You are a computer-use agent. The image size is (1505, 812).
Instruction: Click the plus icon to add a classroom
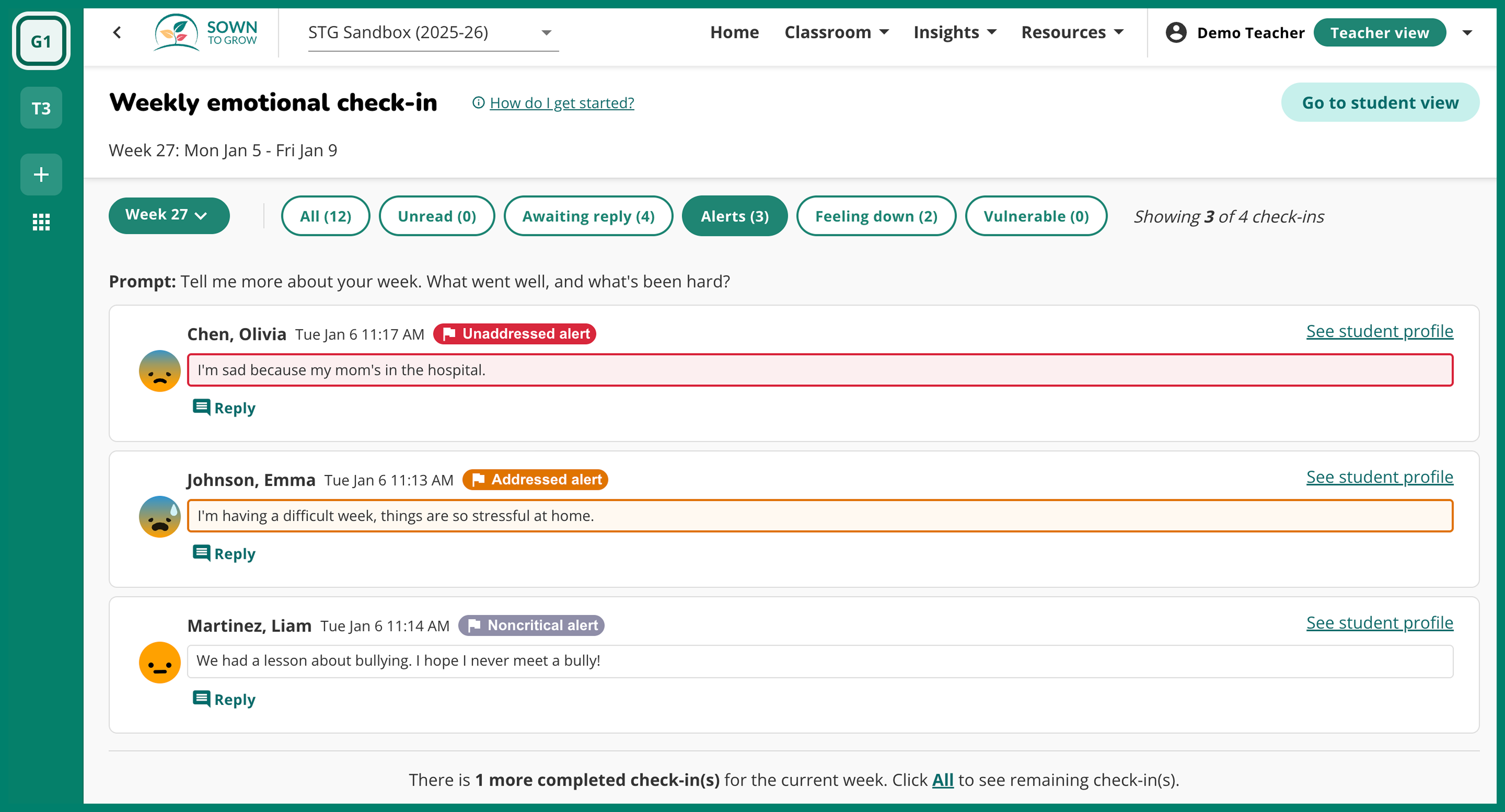tap(41, 174)
